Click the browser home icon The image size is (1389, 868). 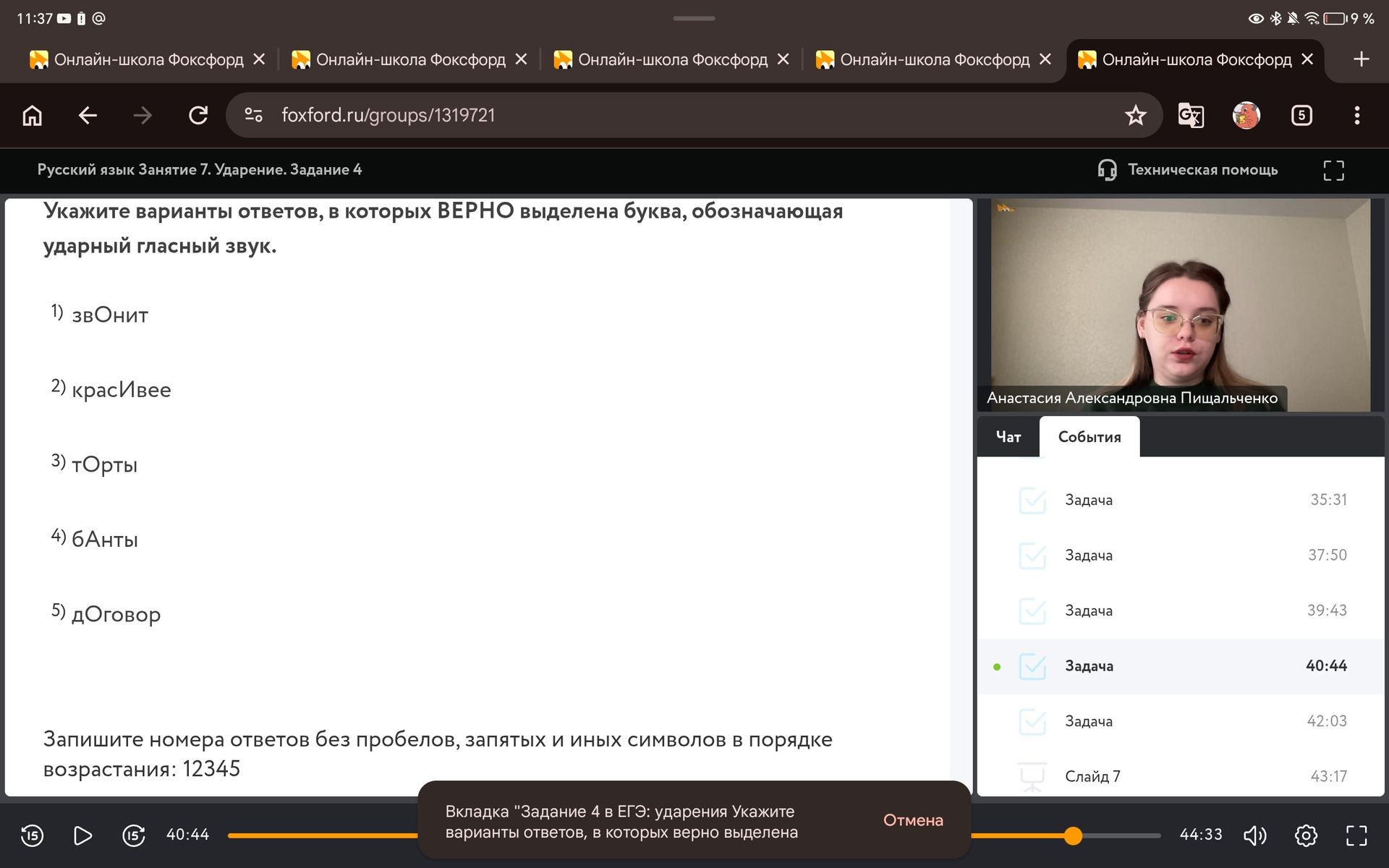(33, 115)
